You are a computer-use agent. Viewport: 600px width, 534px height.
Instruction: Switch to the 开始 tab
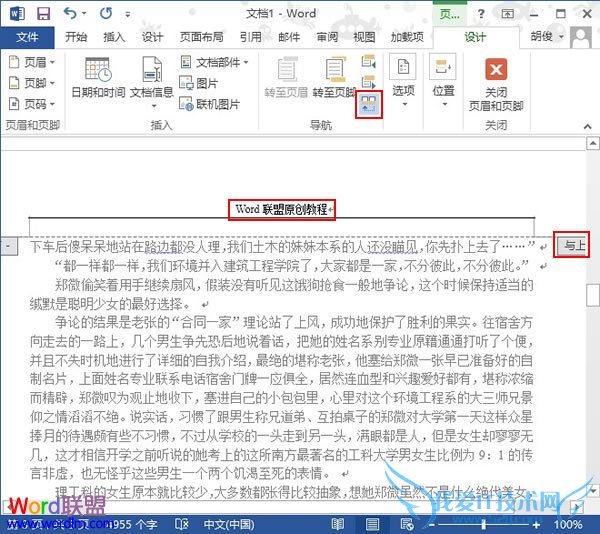tap(76, 37)
